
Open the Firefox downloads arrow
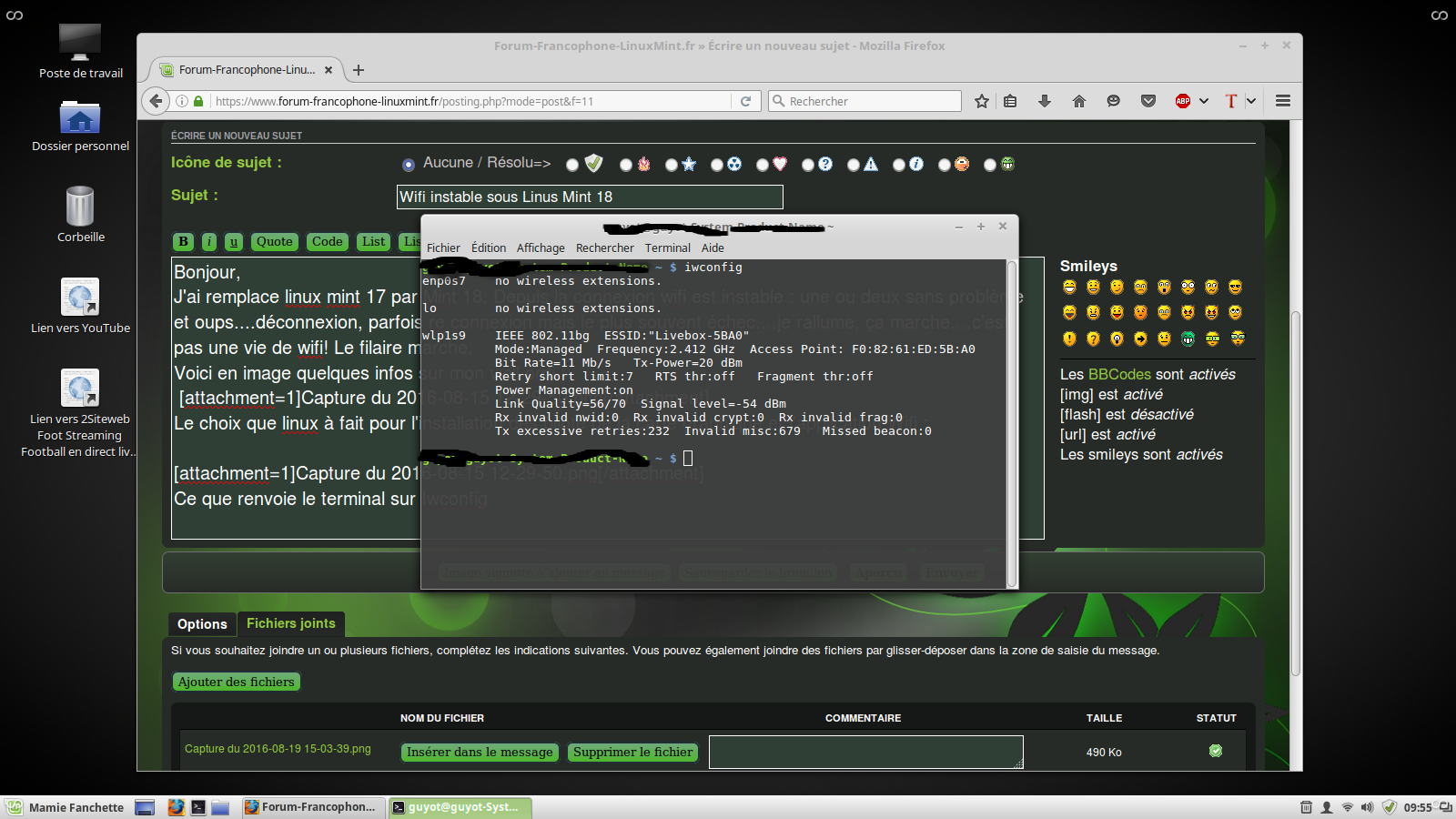coord(1045,101)
